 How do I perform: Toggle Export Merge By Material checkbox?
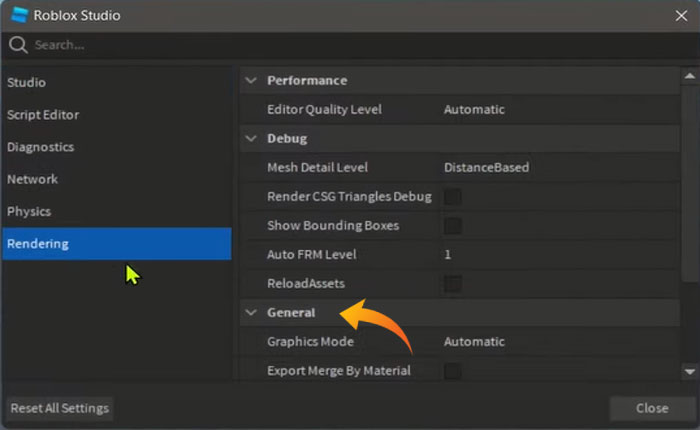tap(453, 371)
